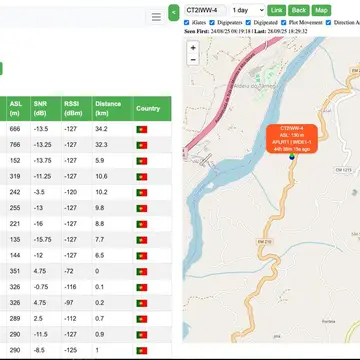Click the green Back button
Viewport: 360px width, 360px height.
[x=299, y=10]
